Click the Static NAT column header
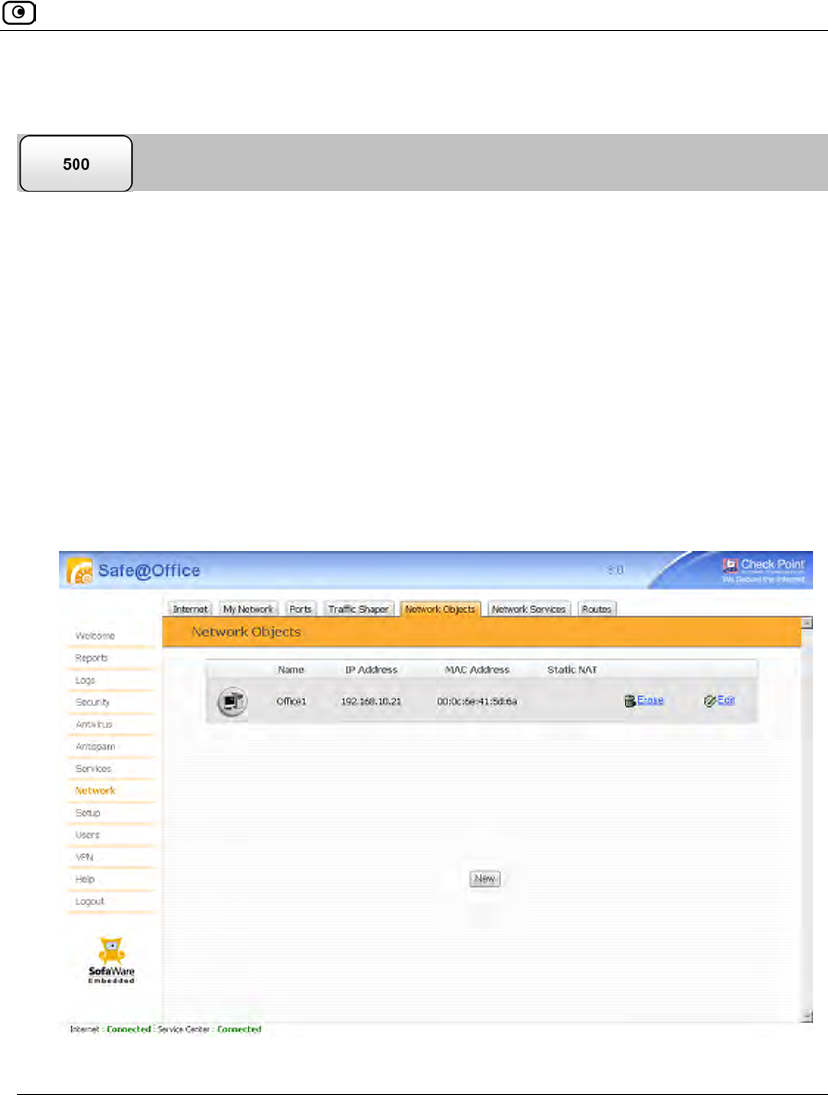The image size is (828, 1095). [x=572, y=669]
